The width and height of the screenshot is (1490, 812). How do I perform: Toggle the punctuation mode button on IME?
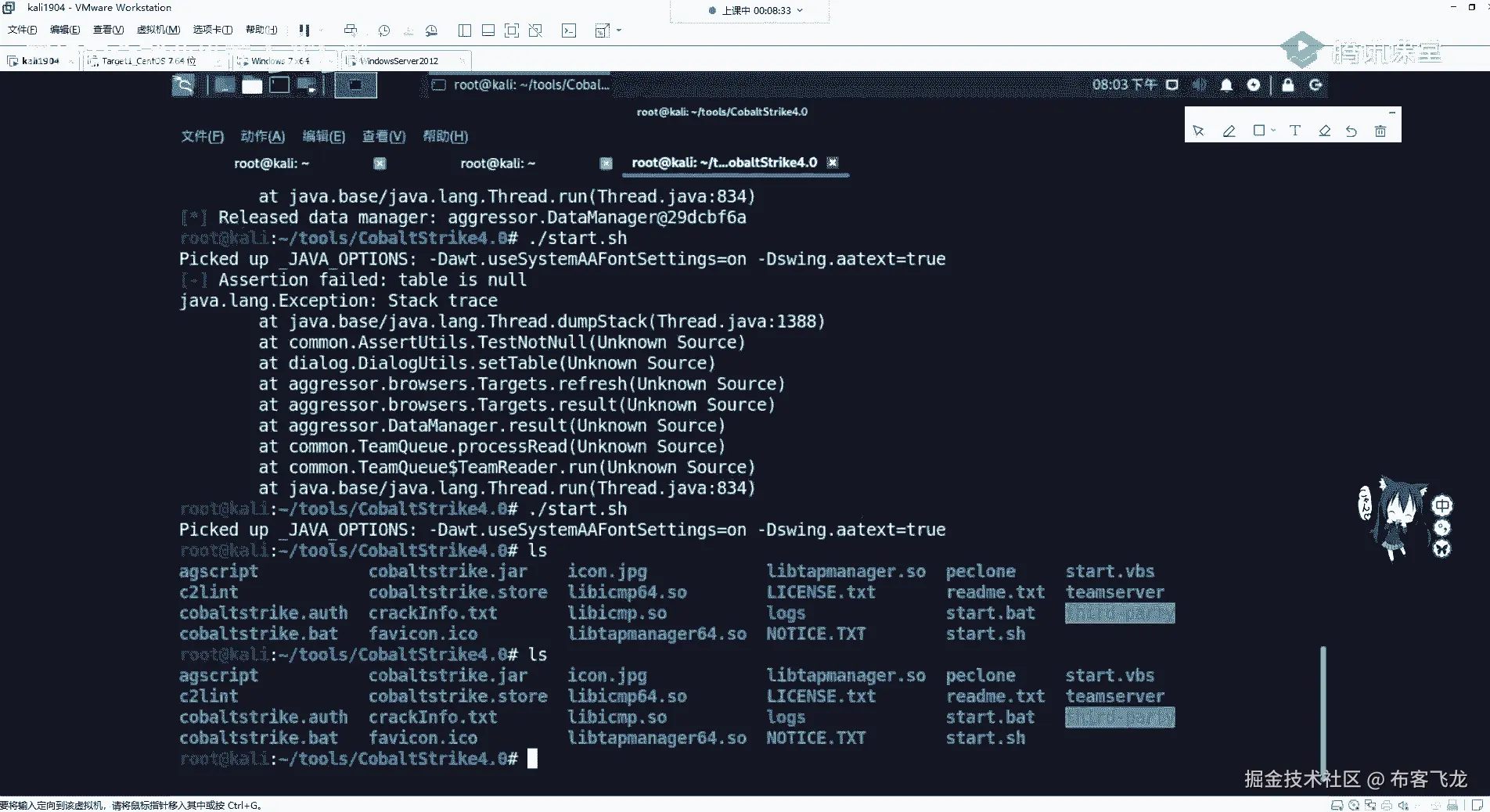pos(1442,528)
